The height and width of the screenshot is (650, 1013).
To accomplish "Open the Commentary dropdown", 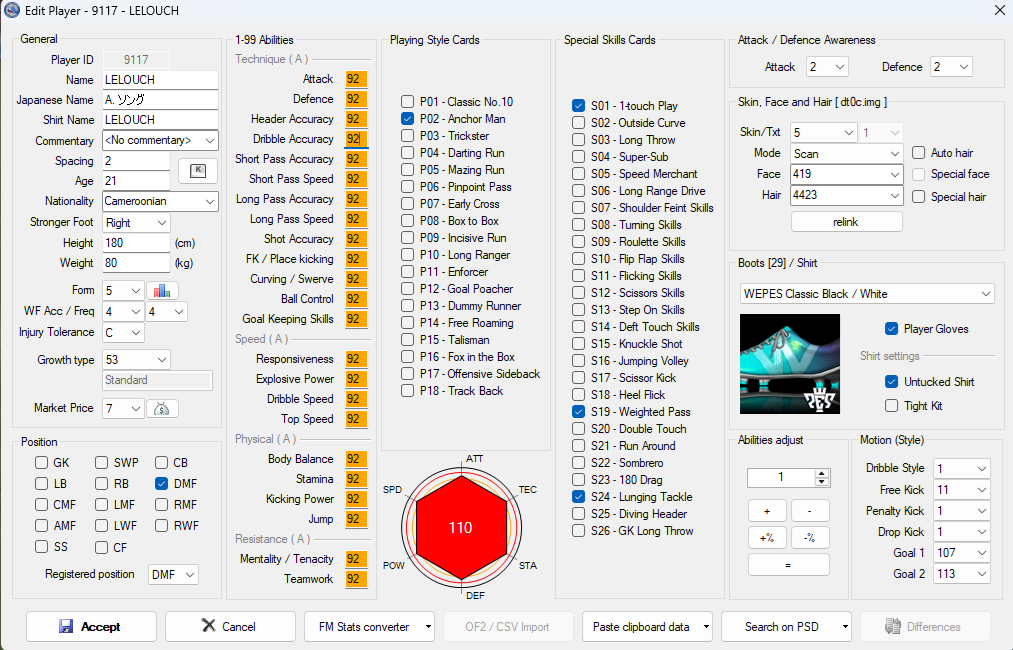I will coord(209,140).
